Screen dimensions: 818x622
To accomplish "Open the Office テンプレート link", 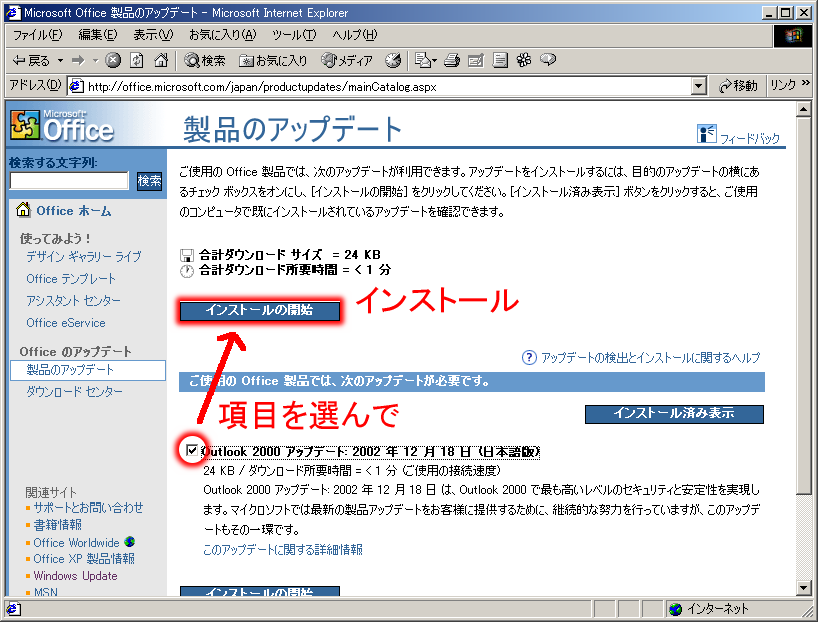I will pos(71,279).
